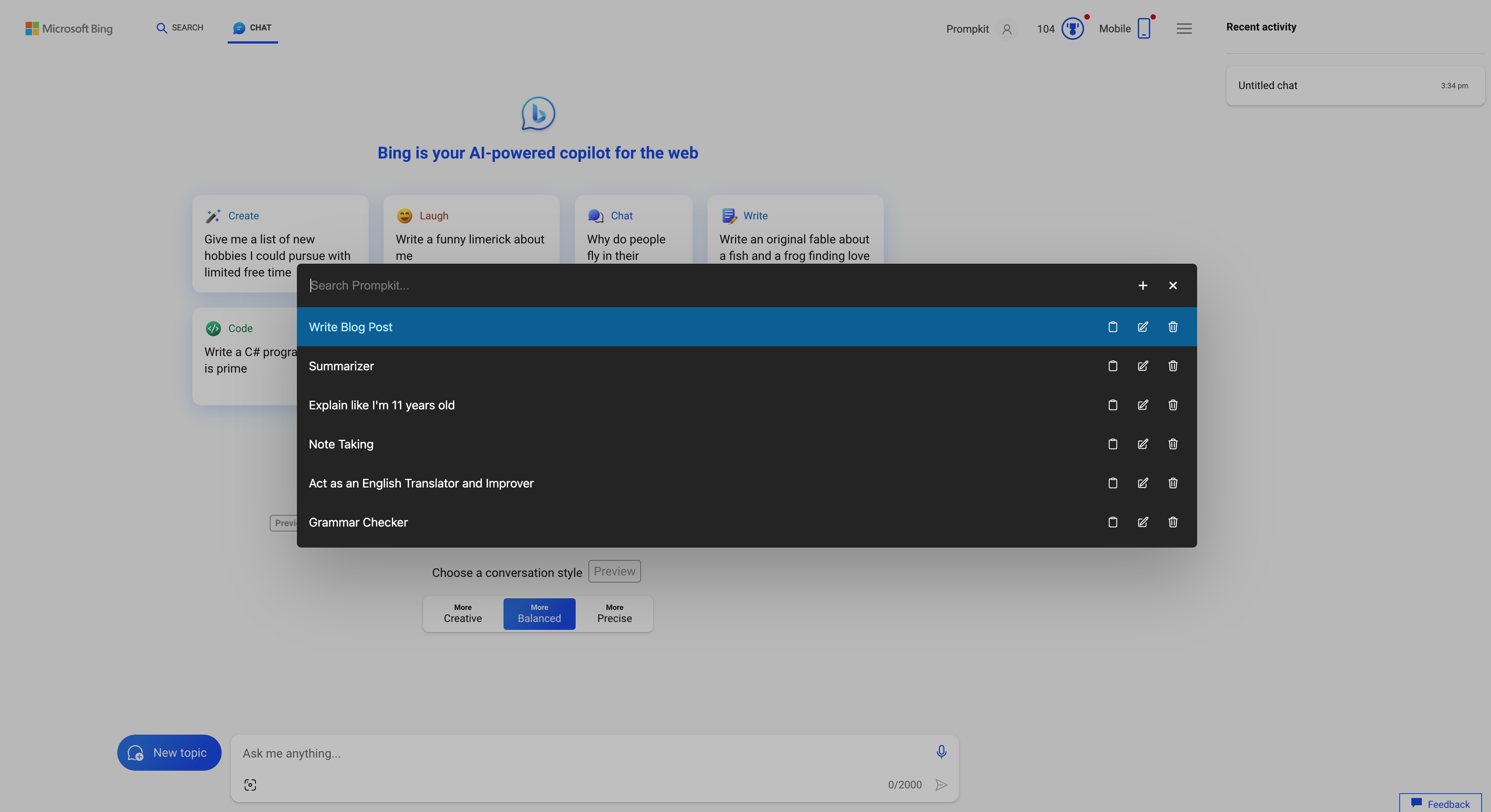Select More Precise conversation style
The width and height of the screenshot is (1491, 812).
(614, 614)
